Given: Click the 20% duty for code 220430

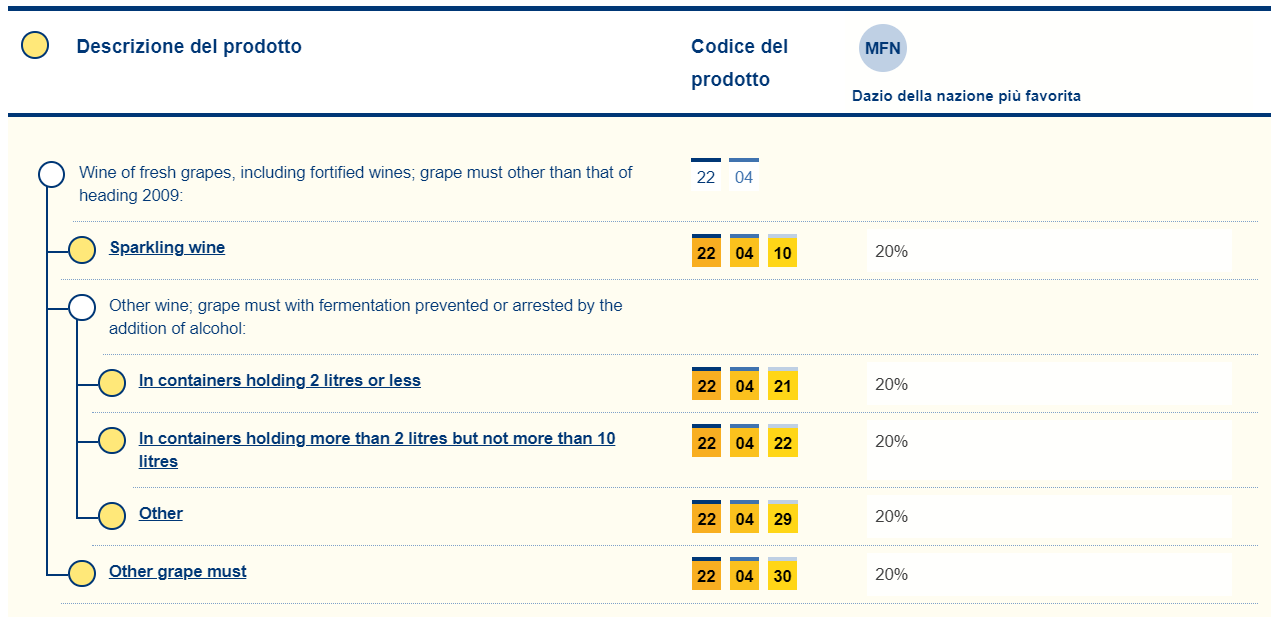Looking at the screenshot, I should [891, 575].
